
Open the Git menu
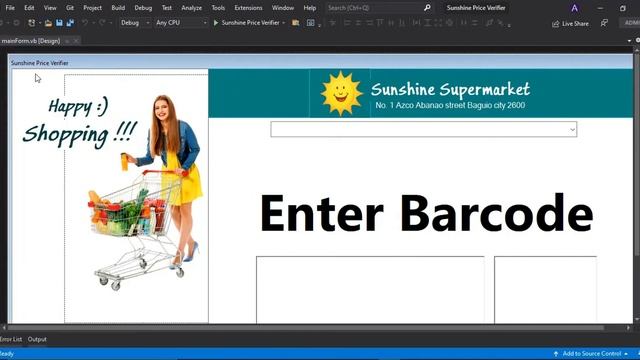click(x=70, y=8)
